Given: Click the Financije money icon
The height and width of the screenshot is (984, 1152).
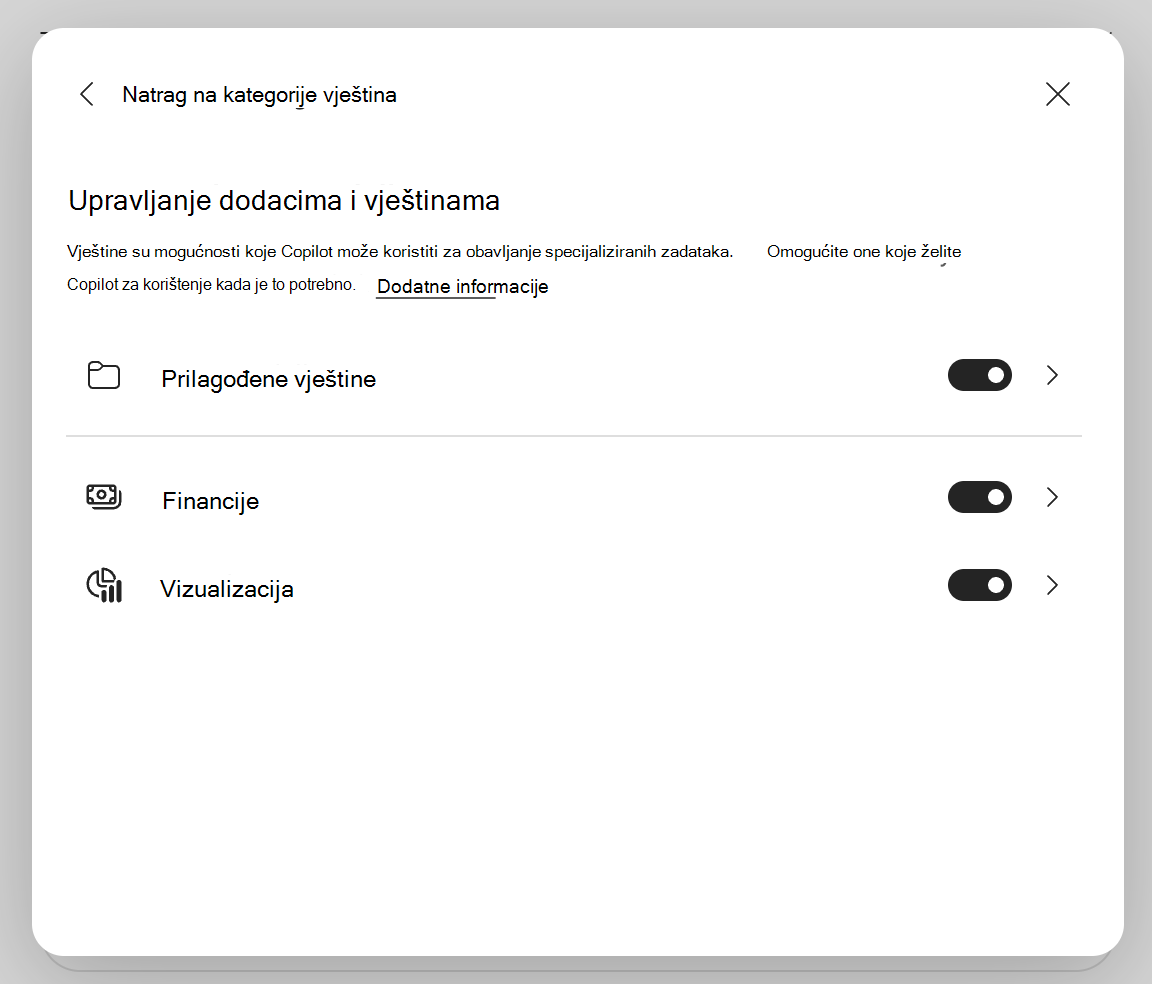Looking at the screenshot, I should 104,498.
